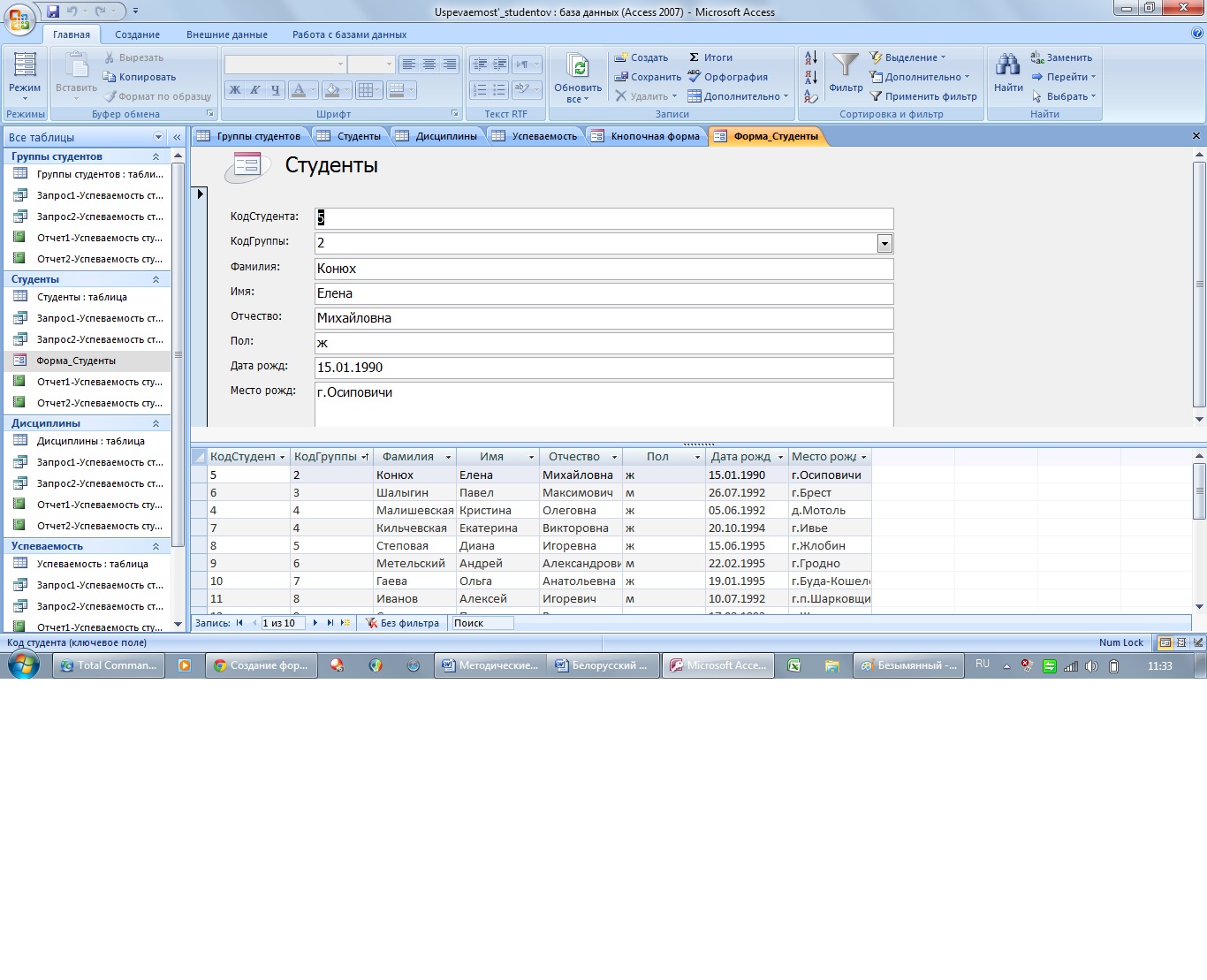
Task: Click Сохранить record button
Action: (648, 77)
